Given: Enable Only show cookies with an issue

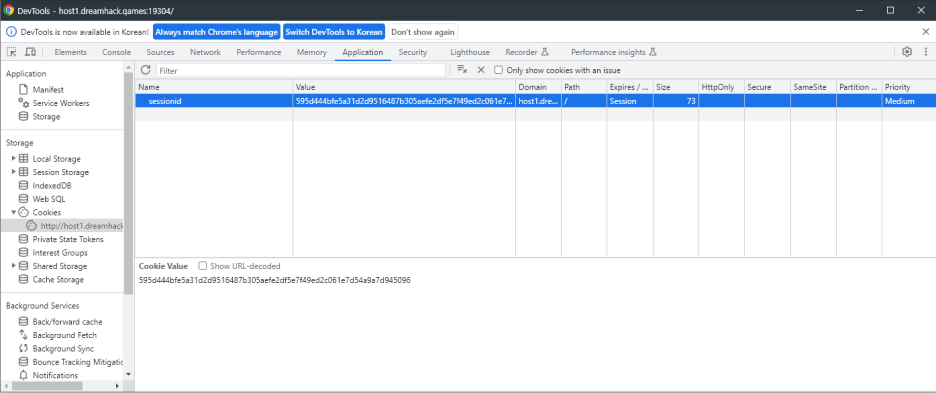Looking at the screenshot, I should pyautogui.click(x=498, y=70).
